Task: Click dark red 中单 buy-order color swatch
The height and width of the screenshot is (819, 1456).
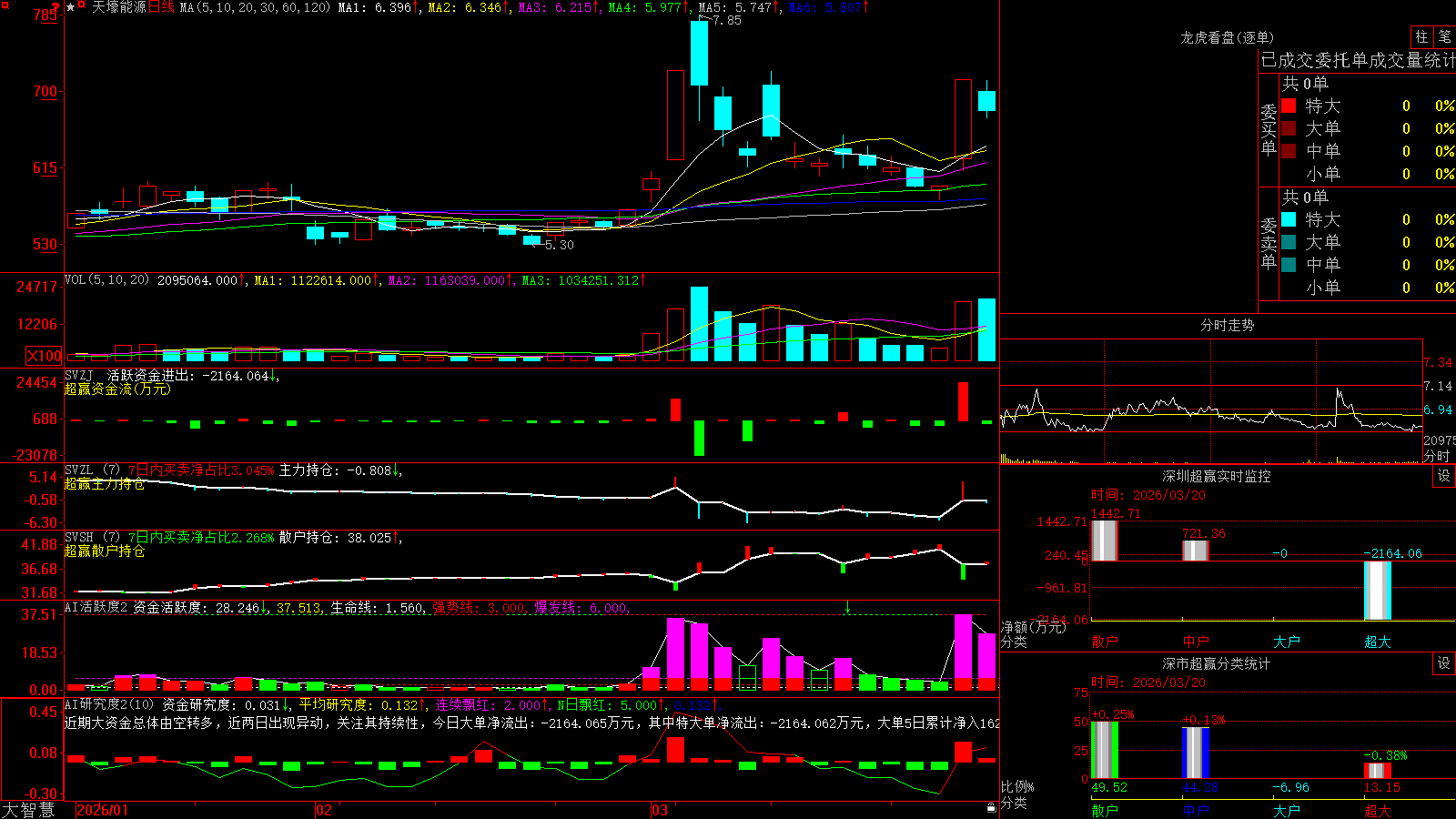Action: click(1289, 151)
